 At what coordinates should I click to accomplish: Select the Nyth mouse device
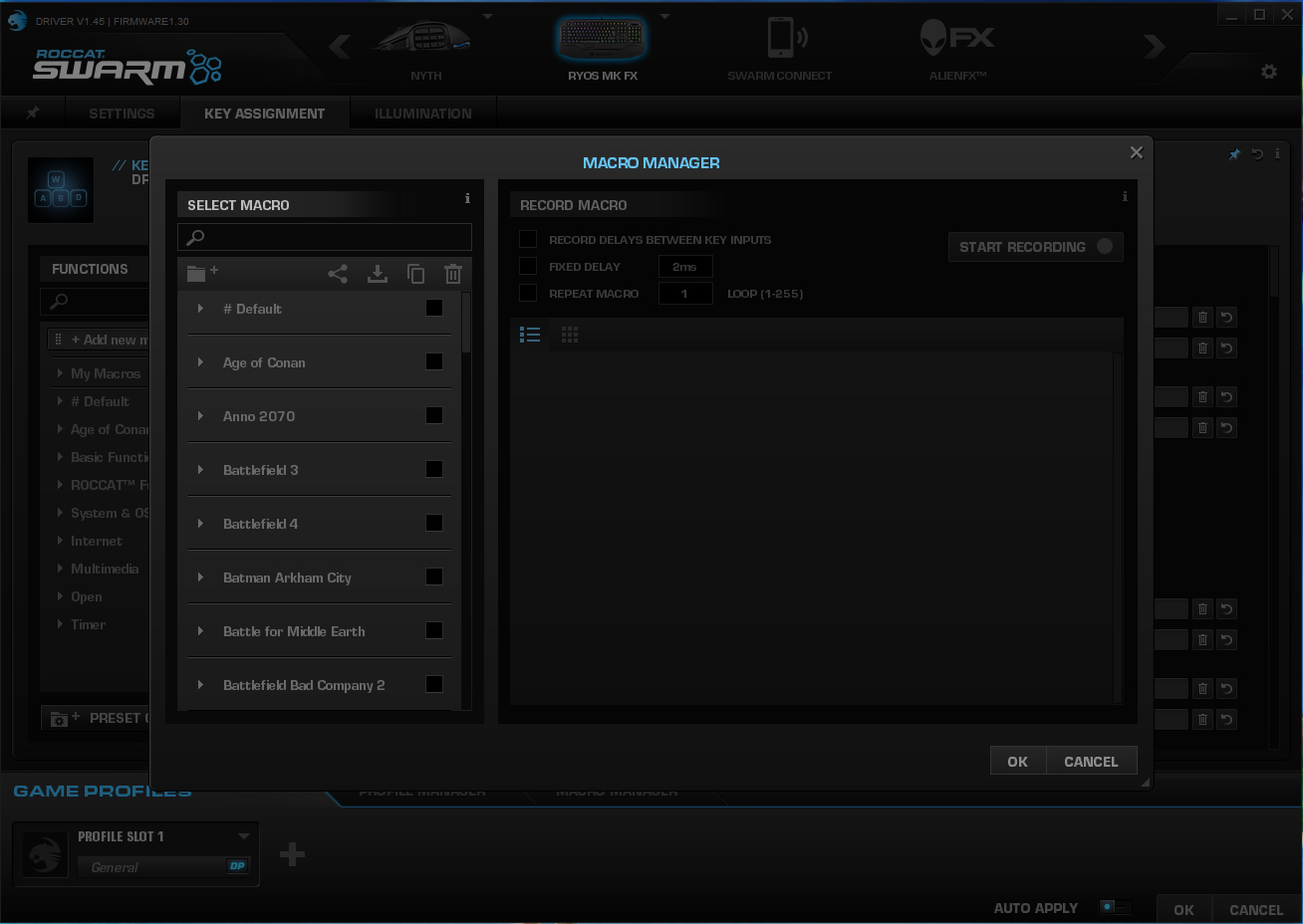pyautogui.click(x=426, y=48)
